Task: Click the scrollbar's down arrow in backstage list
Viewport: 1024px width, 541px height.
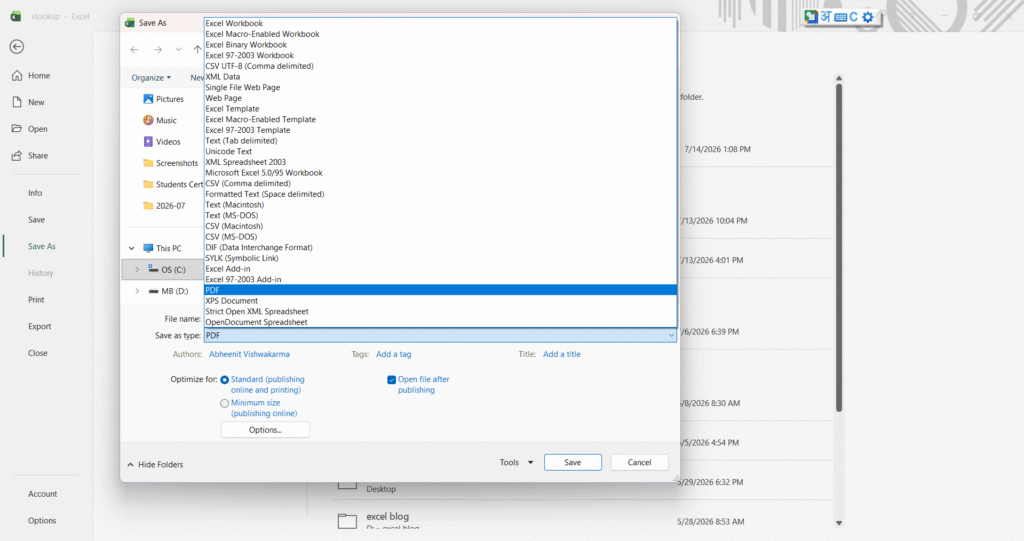Action: click(x=839, y=523)
